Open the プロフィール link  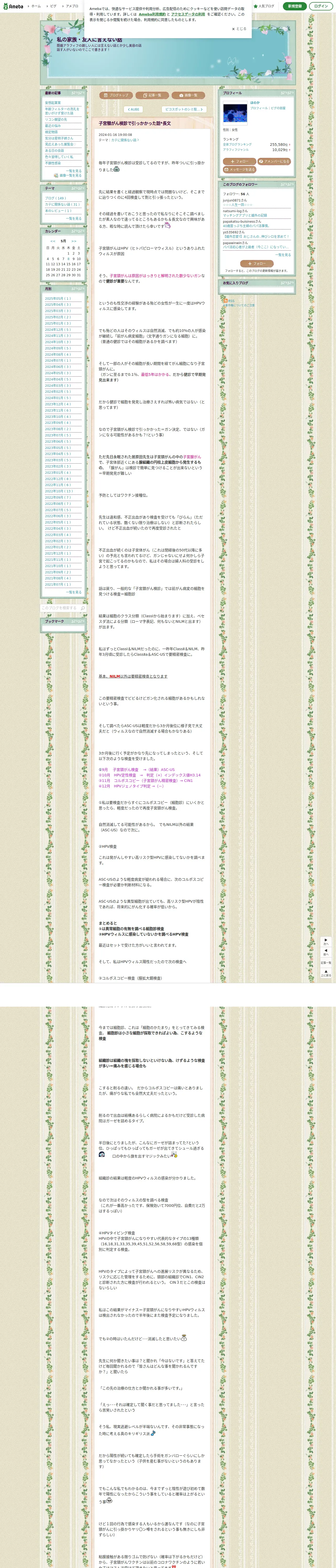click(x=259, y=108)
